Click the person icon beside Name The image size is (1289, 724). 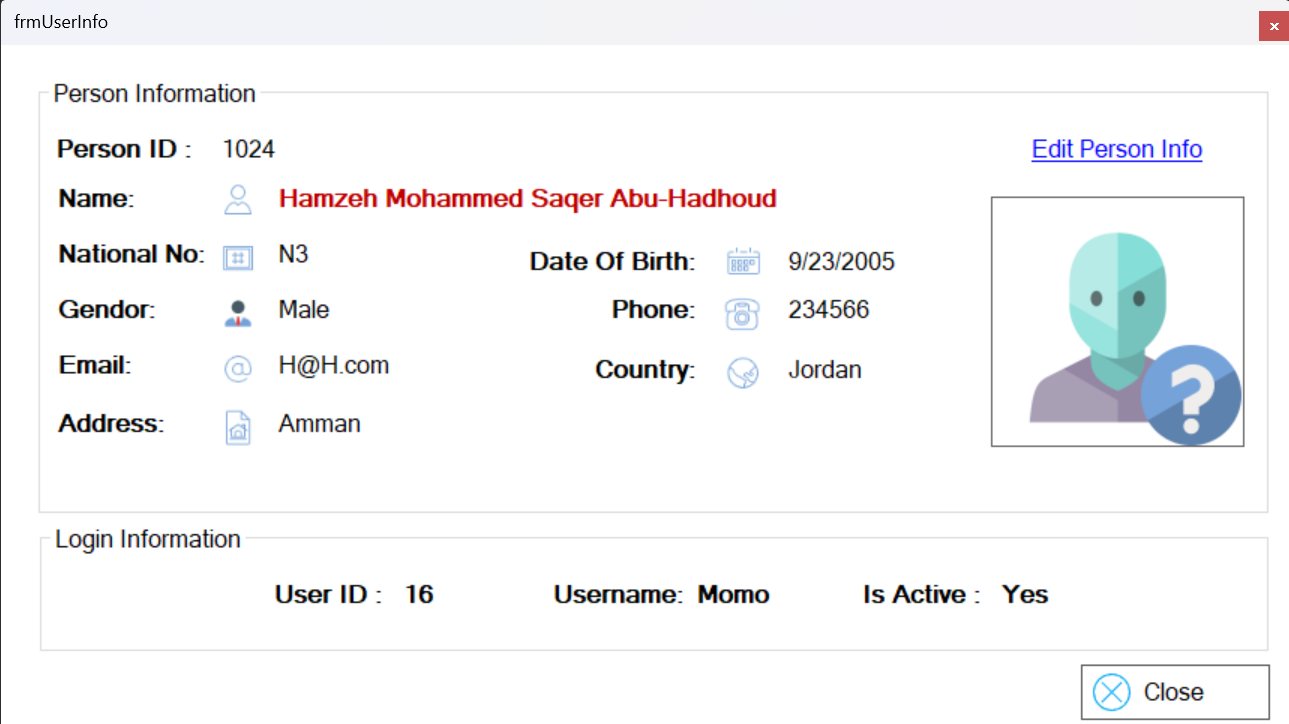[238, 199]
